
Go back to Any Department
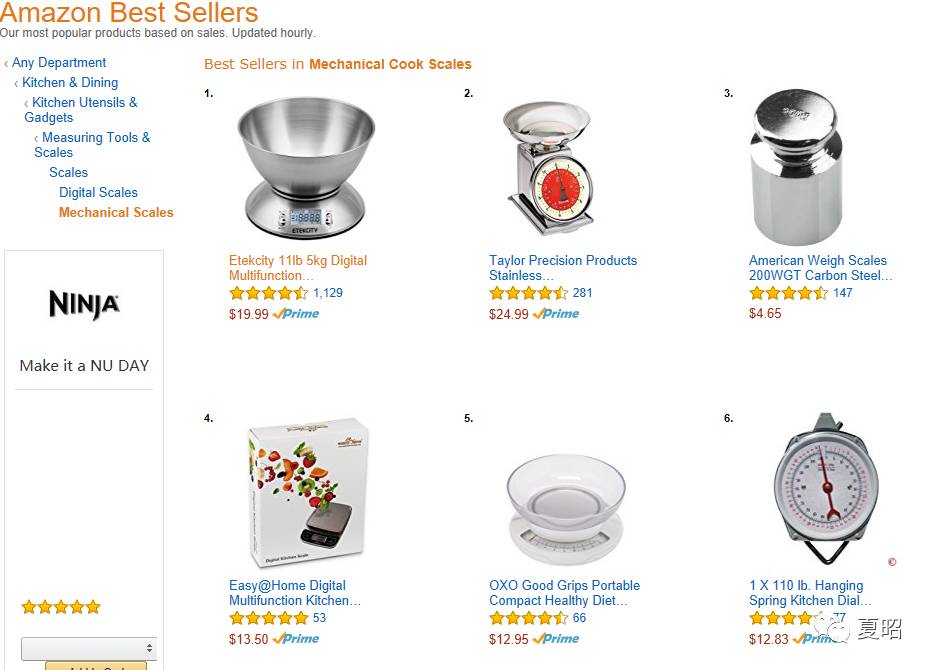point(59,62)
